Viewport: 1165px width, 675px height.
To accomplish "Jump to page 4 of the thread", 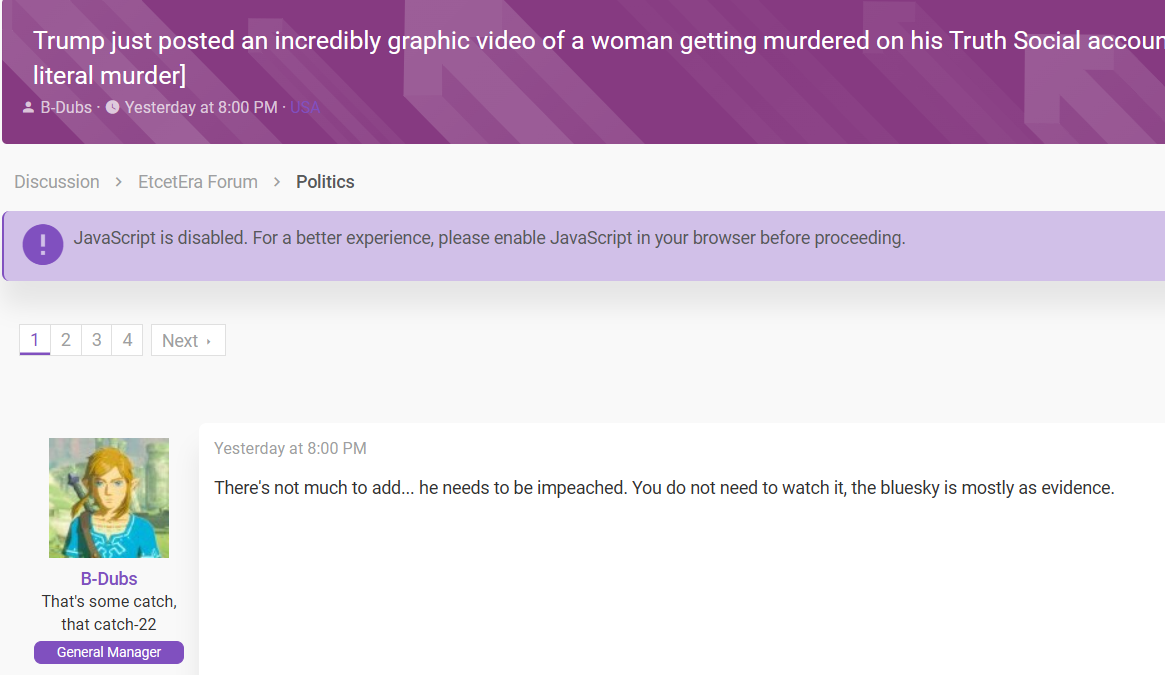I will 127,340.
